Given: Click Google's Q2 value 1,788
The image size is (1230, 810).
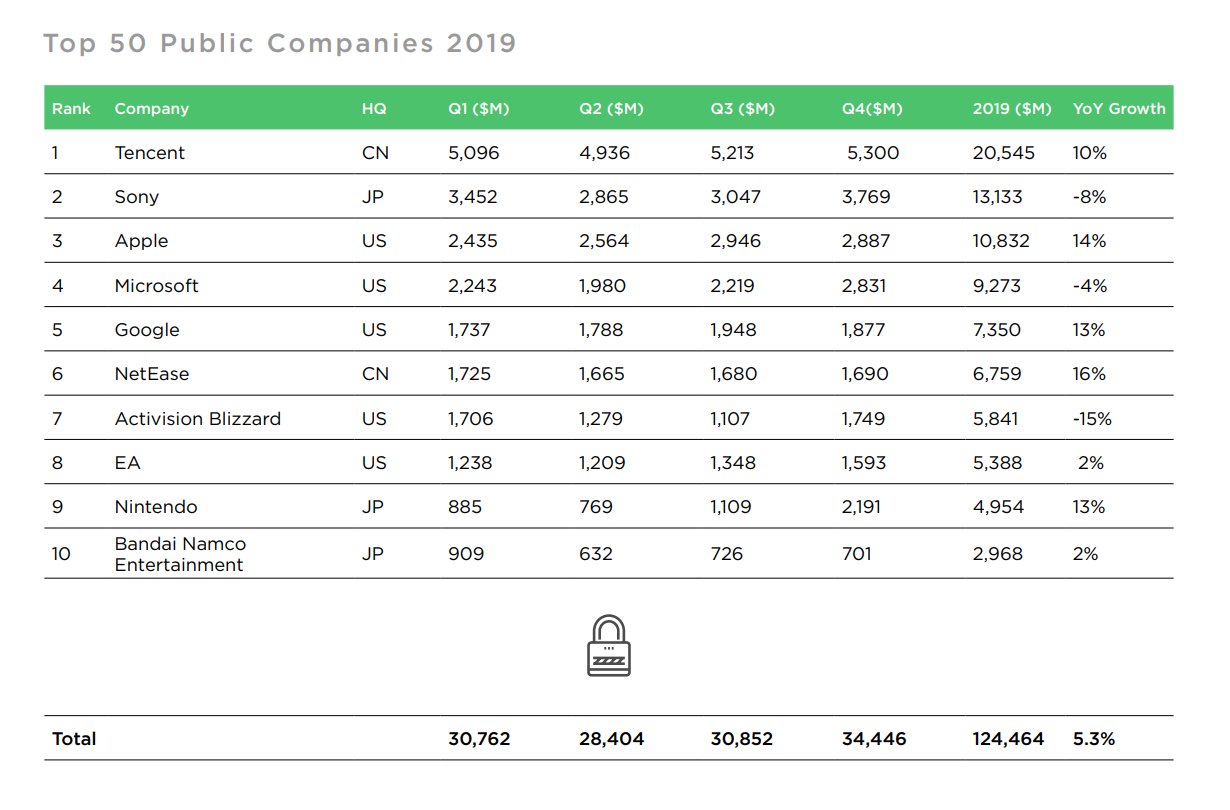Looking at the screenshot, I should tap(602, 330).
